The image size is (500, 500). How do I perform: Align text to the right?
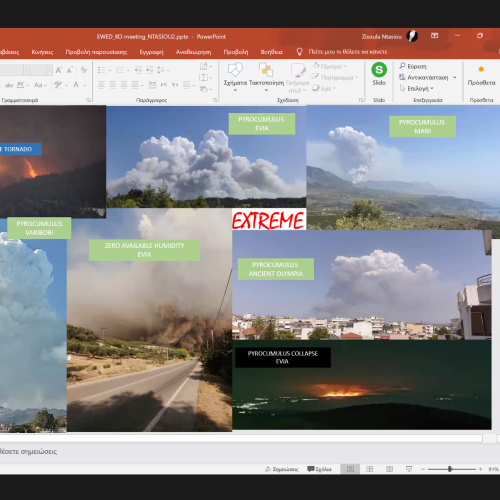(124, 85)
